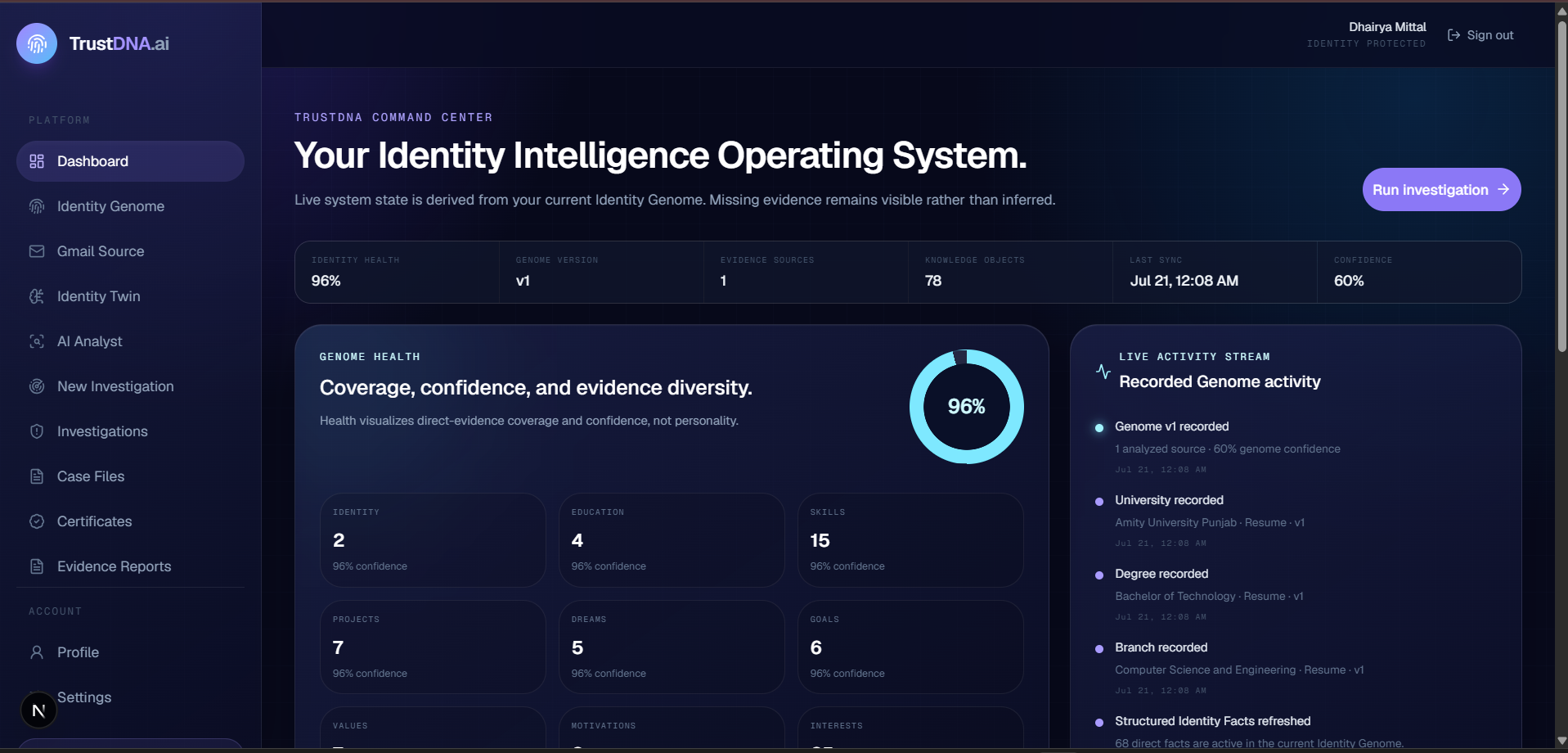Click the Identity Genome fingerprint icon
The width and height of the screenshot is (1568, 753).
(37, 206)
